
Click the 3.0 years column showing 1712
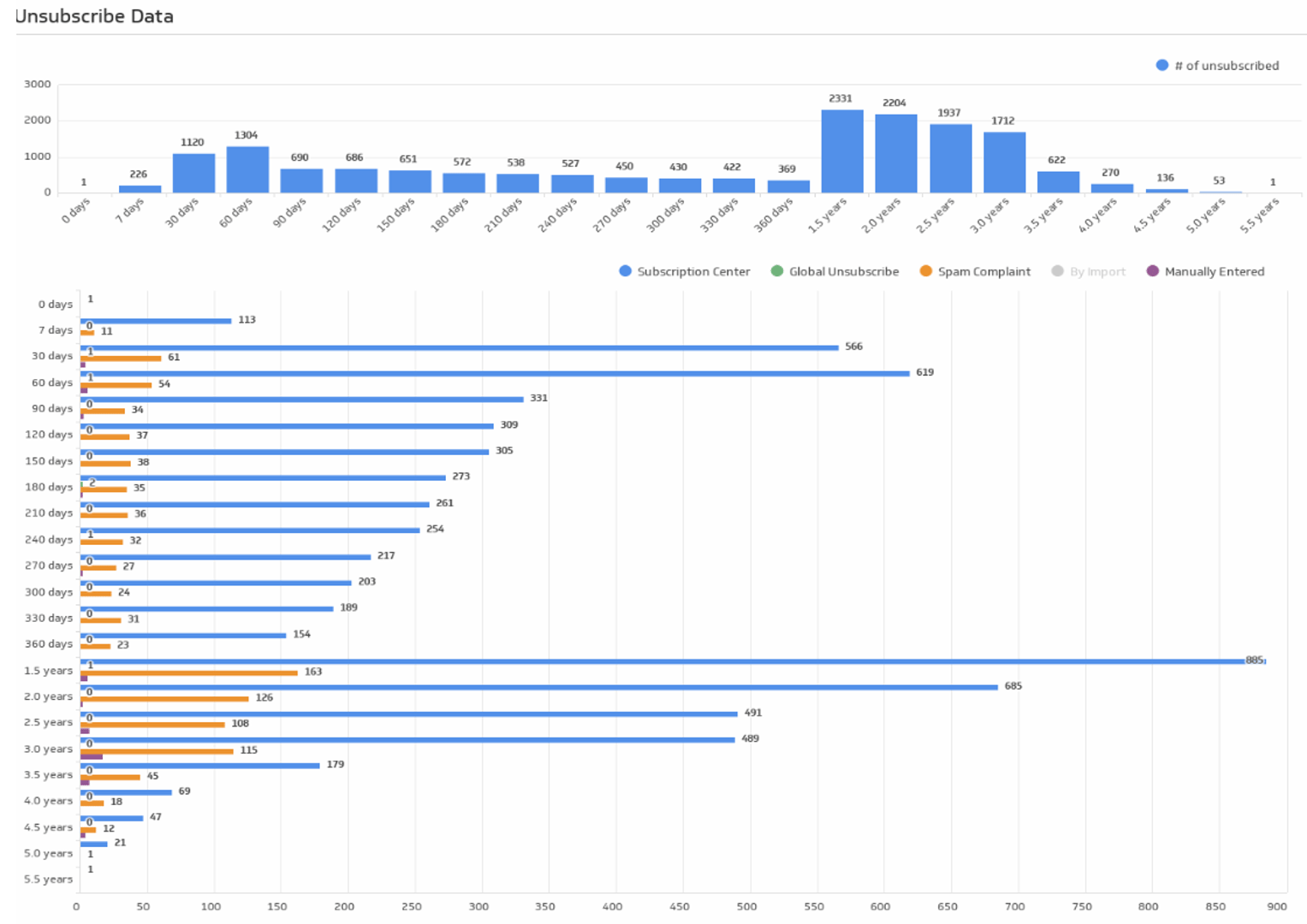[x=1004, y=163]
